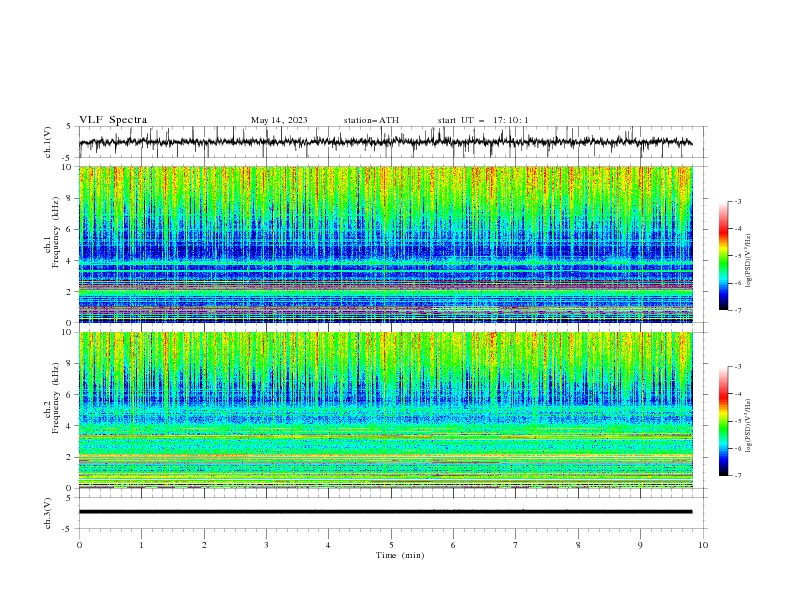Click the ch.1 spectrogram panel
The height and width of the screenshot is (612, 792).
[385, 244]
